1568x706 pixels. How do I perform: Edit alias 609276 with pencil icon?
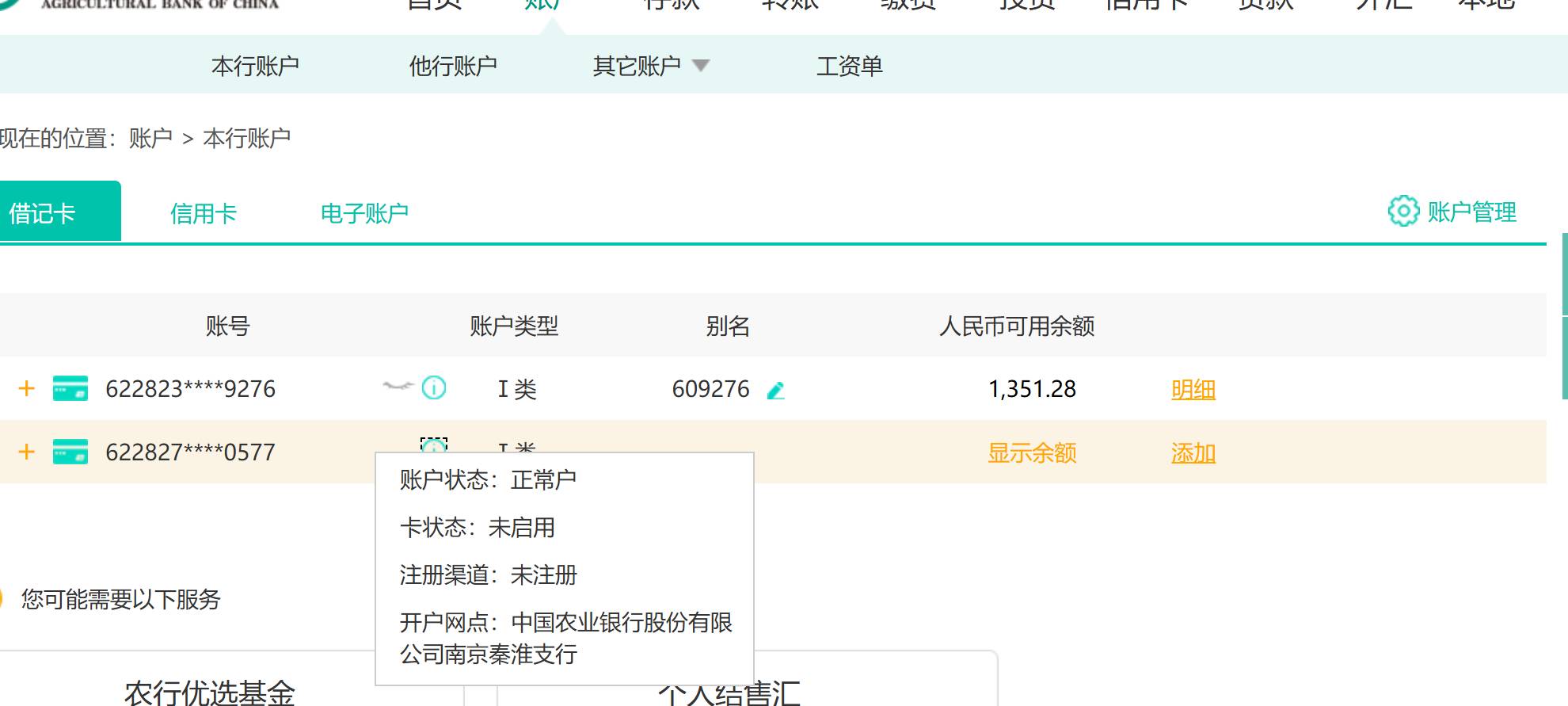[776, 390]
